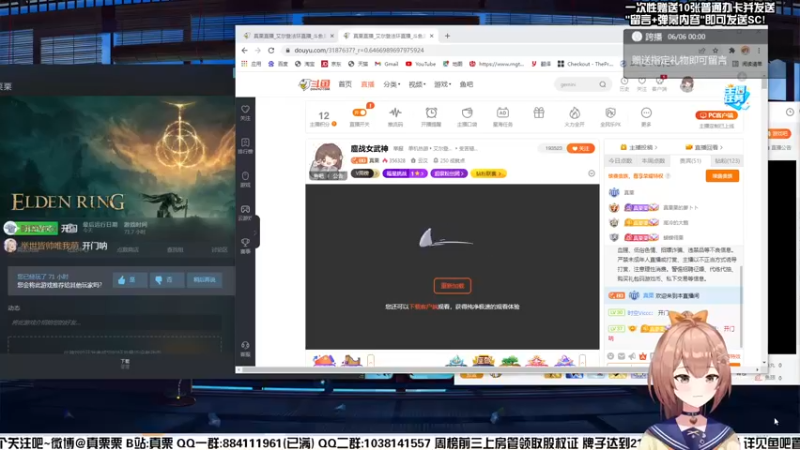
Task: Click the orange button in the 贵宾 panel
Action: pyautogui.click(x=722, y=176)
